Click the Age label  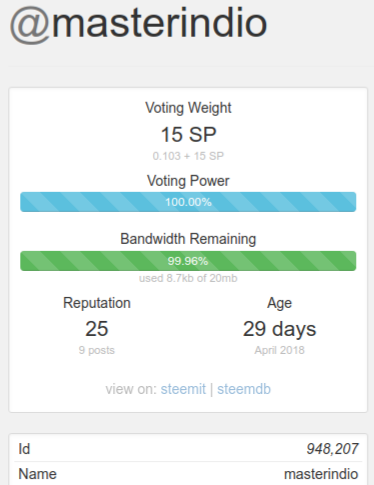coord(279,303)
